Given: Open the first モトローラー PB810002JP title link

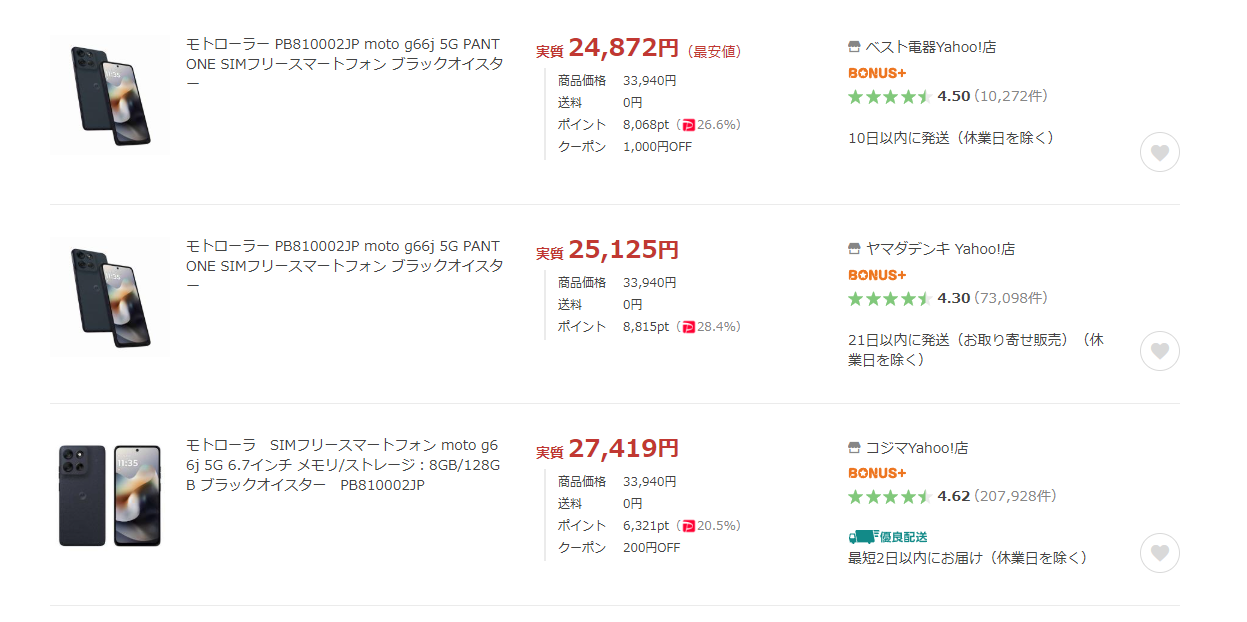Looking at the screenshot, I should point(343,63).
